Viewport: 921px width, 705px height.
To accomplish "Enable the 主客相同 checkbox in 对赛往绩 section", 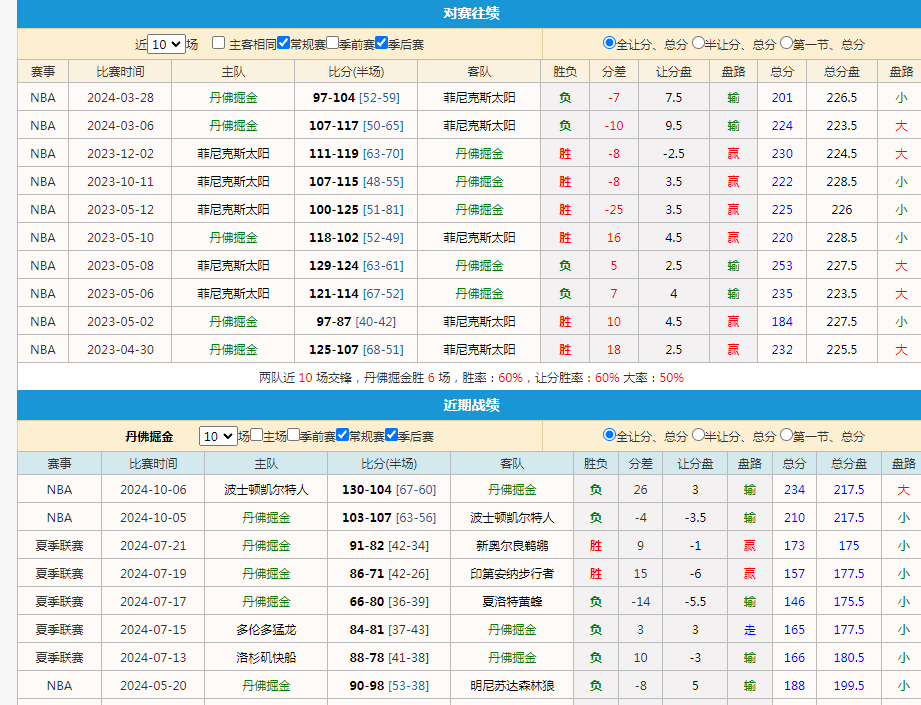I will 216,43.
